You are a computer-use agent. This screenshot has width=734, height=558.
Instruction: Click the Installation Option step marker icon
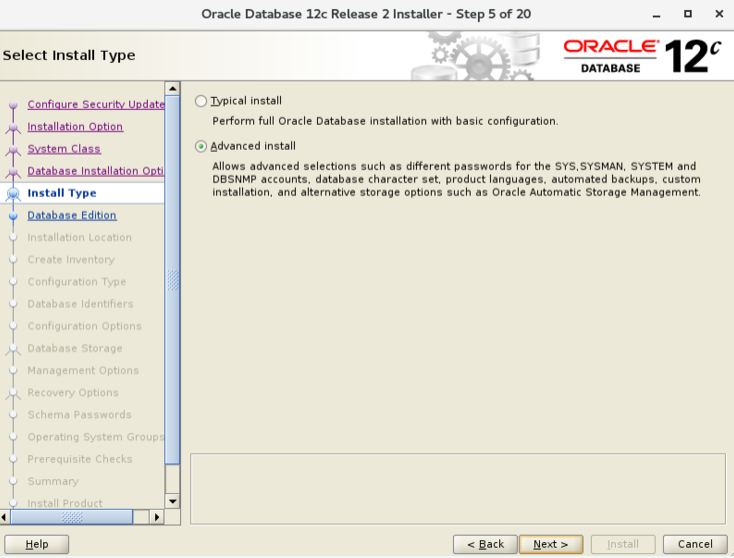click(13, 127)
